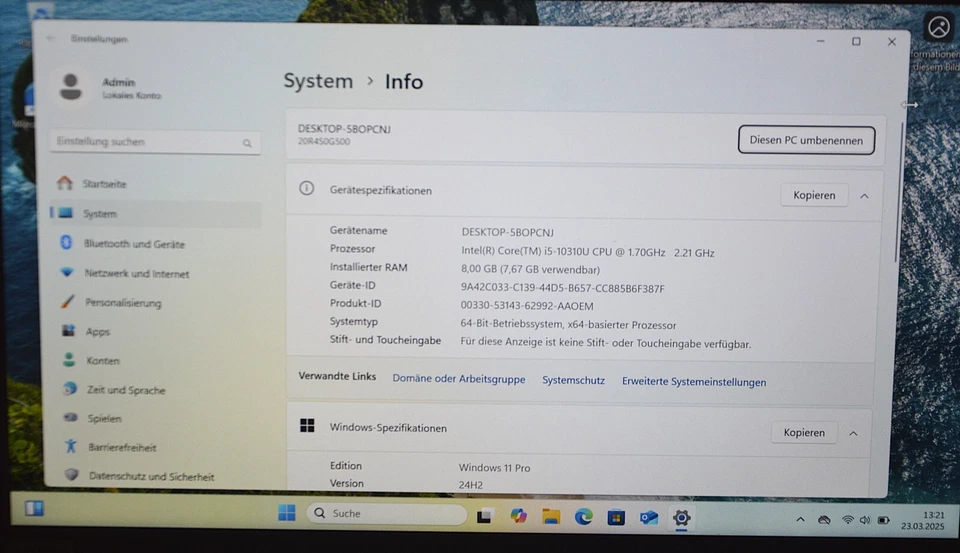The width and height of the screenshot is (960, 553).
Task: Open Systemschutz link
Action: point(573,380)
